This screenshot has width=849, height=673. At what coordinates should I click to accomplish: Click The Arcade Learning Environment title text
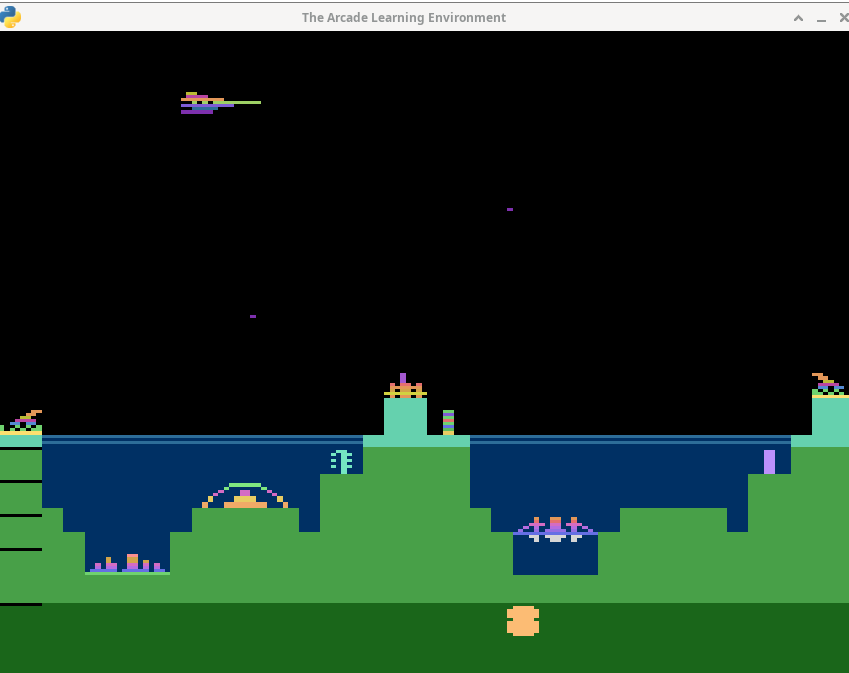click(403, 17)
